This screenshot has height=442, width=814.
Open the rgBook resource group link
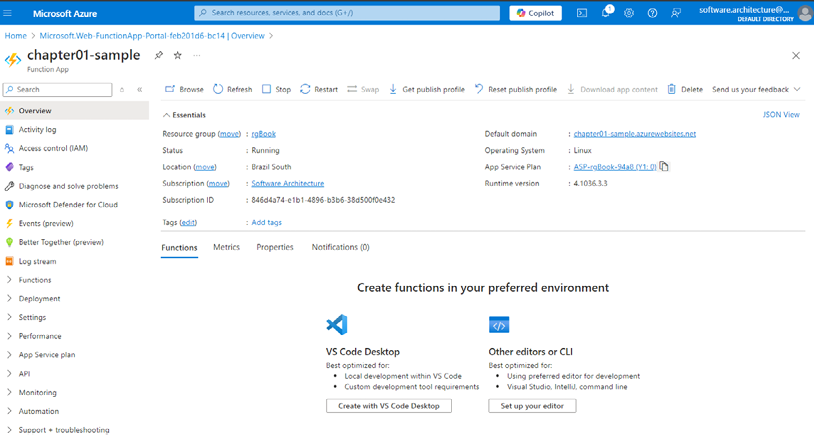point(264,134)
